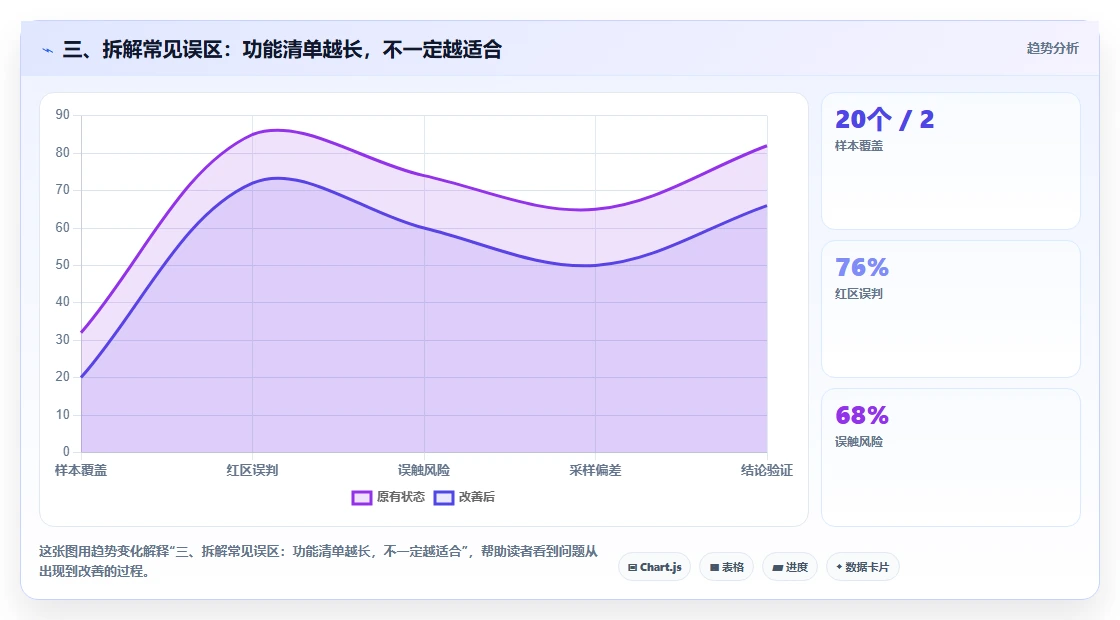Viewport: 1120px width, 620px height.
Task: Open the 20个 / 2 样本覆盖 card
Action: (x=951, y=161)
